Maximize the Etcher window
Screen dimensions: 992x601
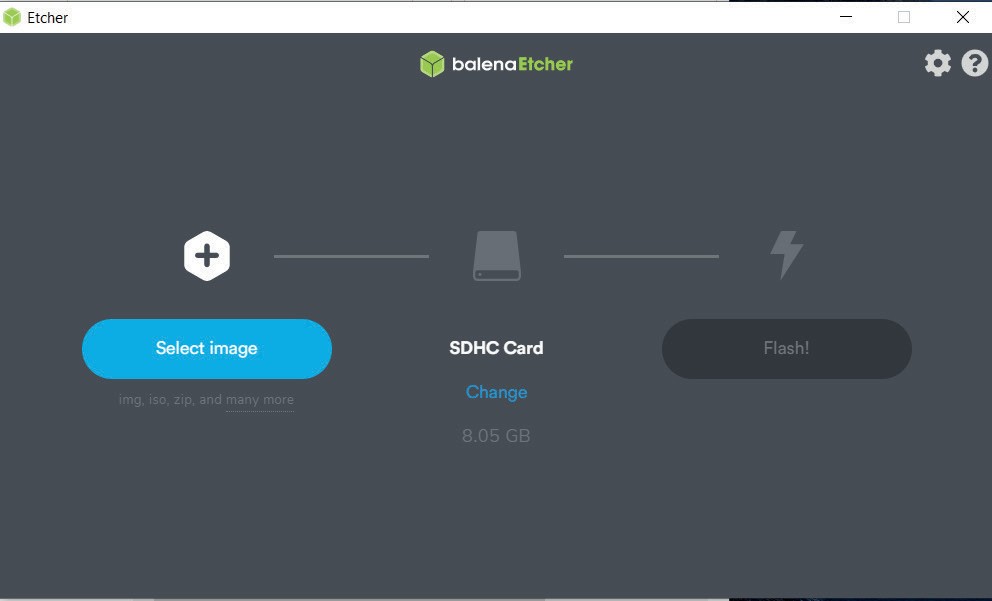904,17
